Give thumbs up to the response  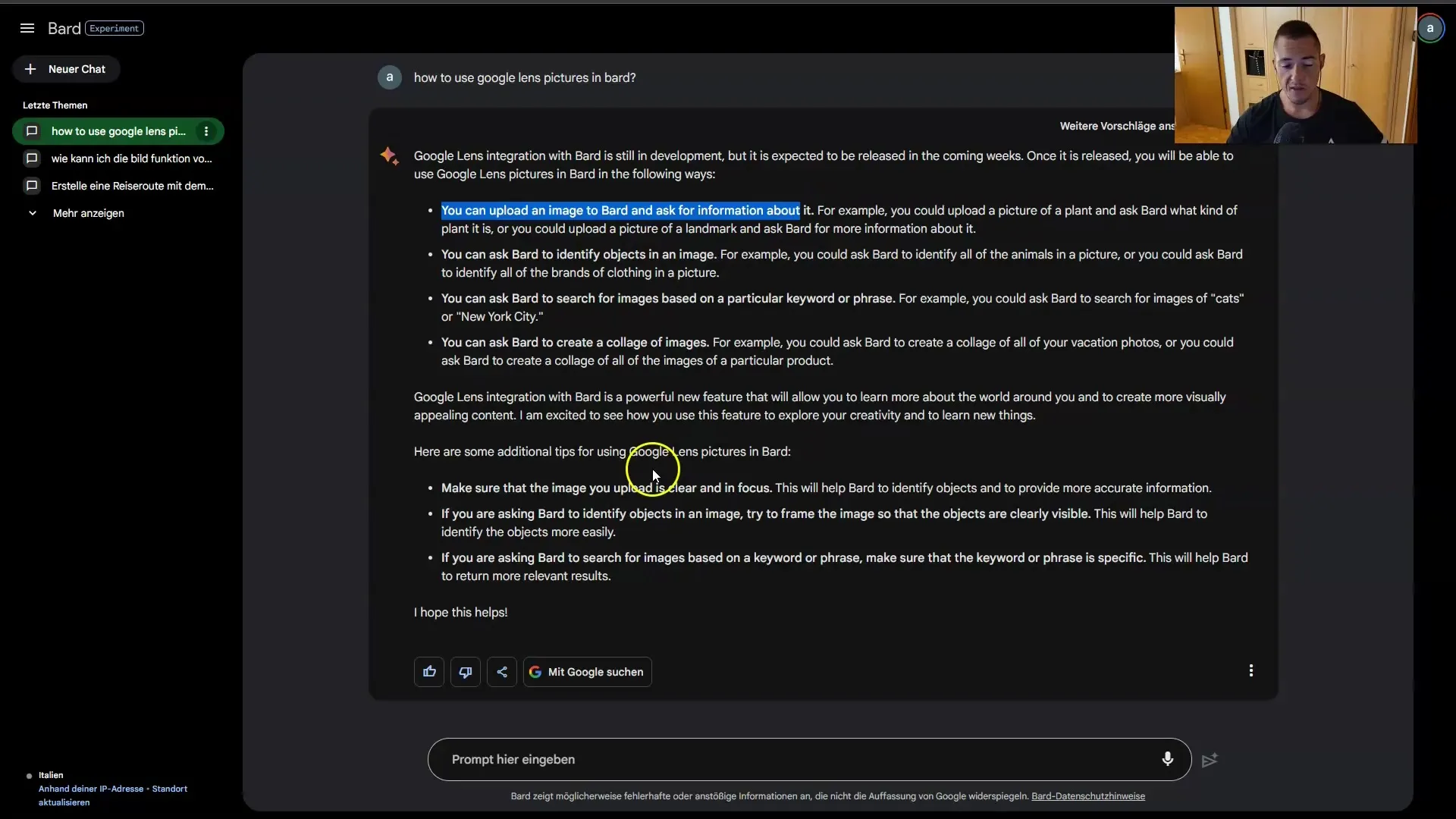[x=429, y=672]
